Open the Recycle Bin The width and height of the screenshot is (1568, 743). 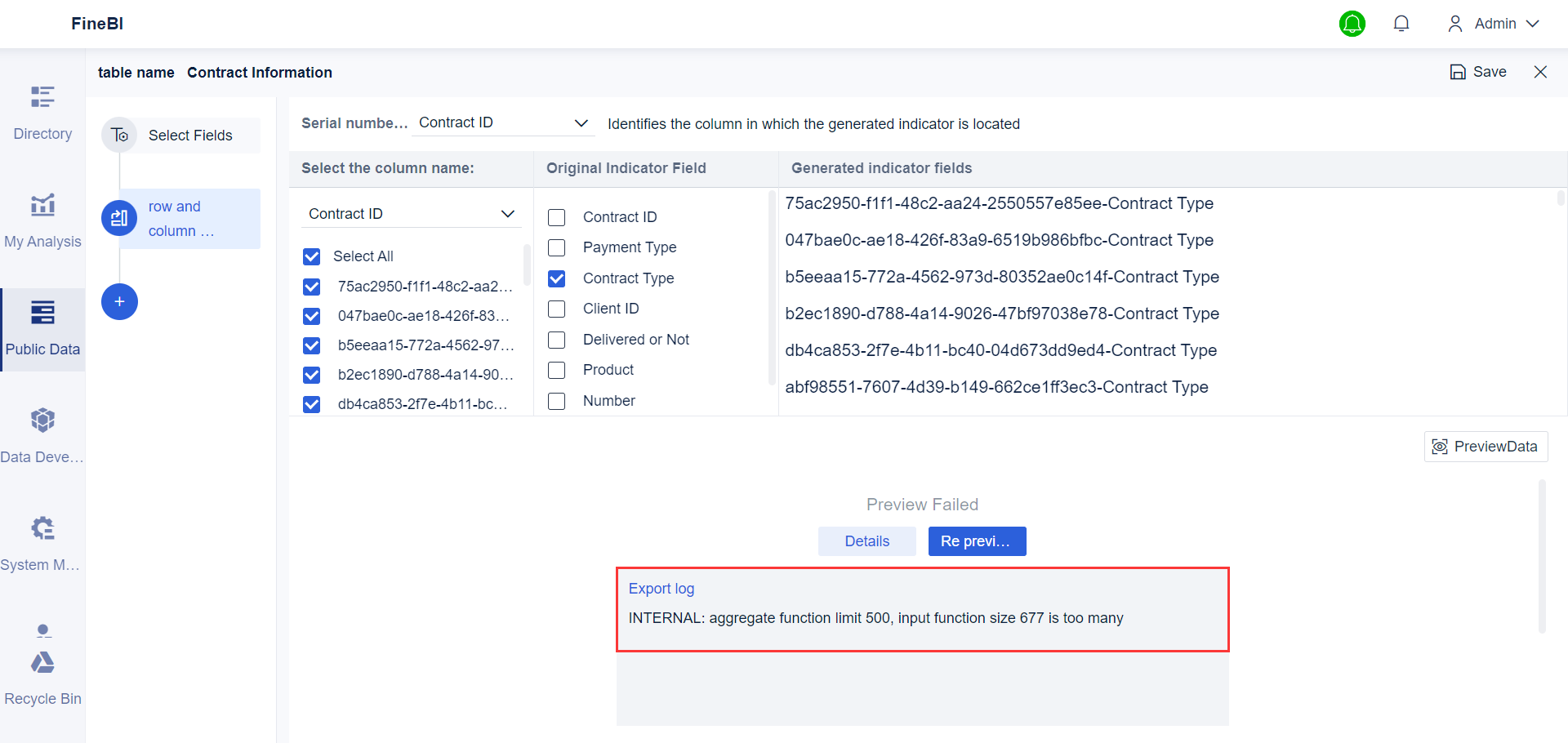42,674
